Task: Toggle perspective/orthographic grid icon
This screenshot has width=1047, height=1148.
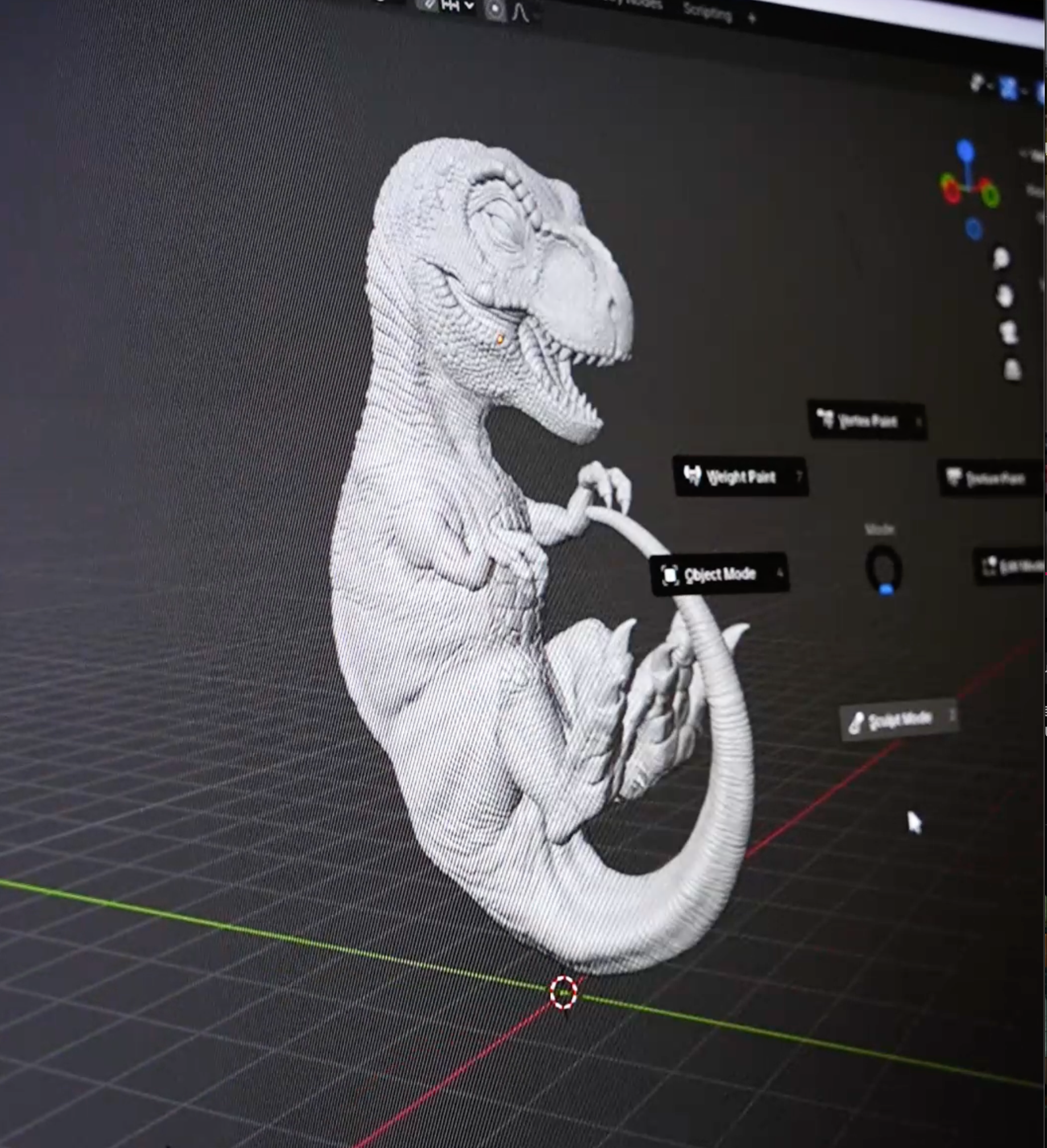Action: [x=1012, y=370]
